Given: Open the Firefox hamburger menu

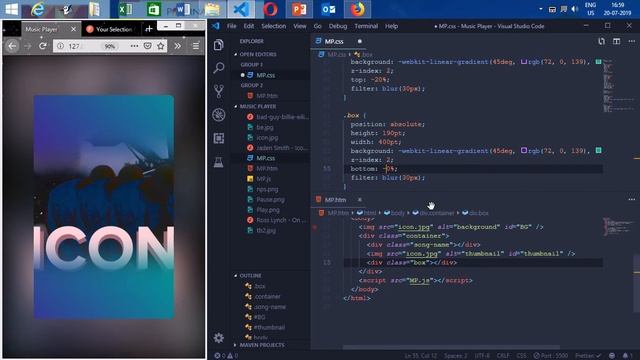Looking at the screenshot, I should 196,46.
